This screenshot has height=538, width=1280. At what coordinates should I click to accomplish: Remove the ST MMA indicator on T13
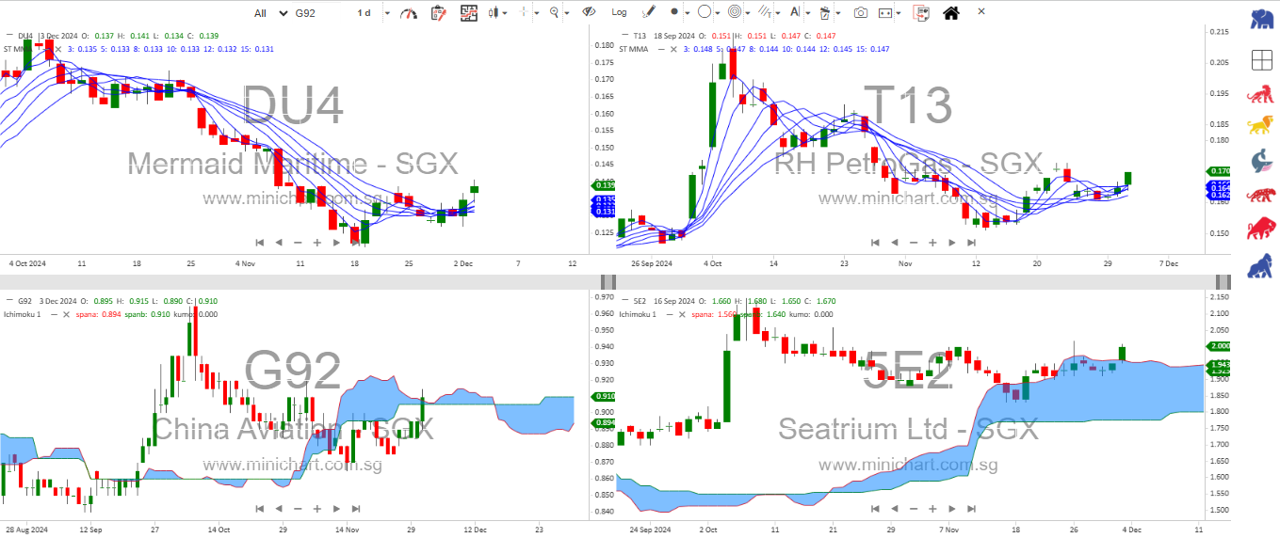(x=672, y=48)
